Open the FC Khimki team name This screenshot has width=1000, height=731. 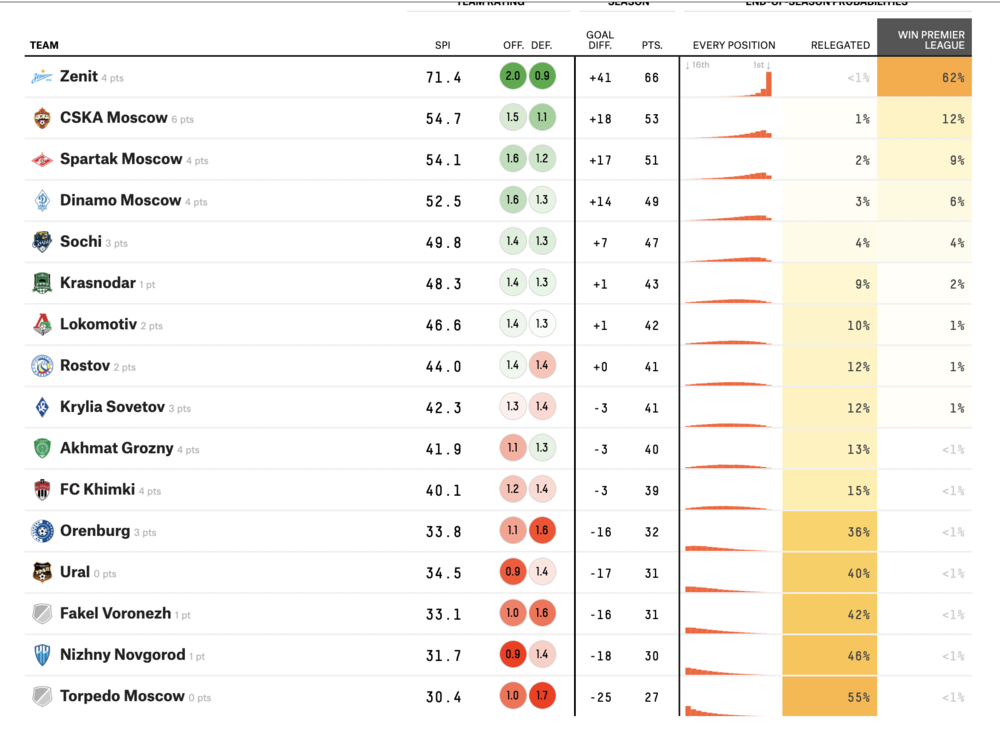(97, 490)
